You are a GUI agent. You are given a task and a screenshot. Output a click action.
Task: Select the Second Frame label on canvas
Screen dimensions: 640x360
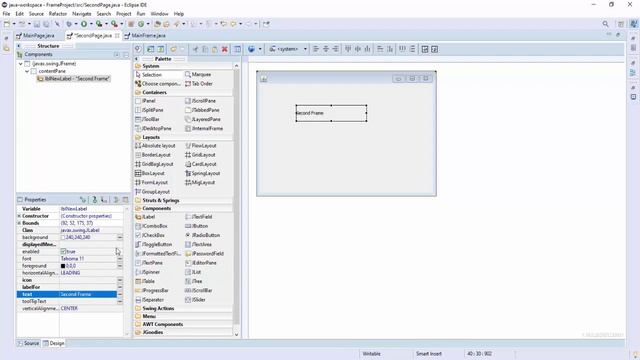[x=331, y=113]
